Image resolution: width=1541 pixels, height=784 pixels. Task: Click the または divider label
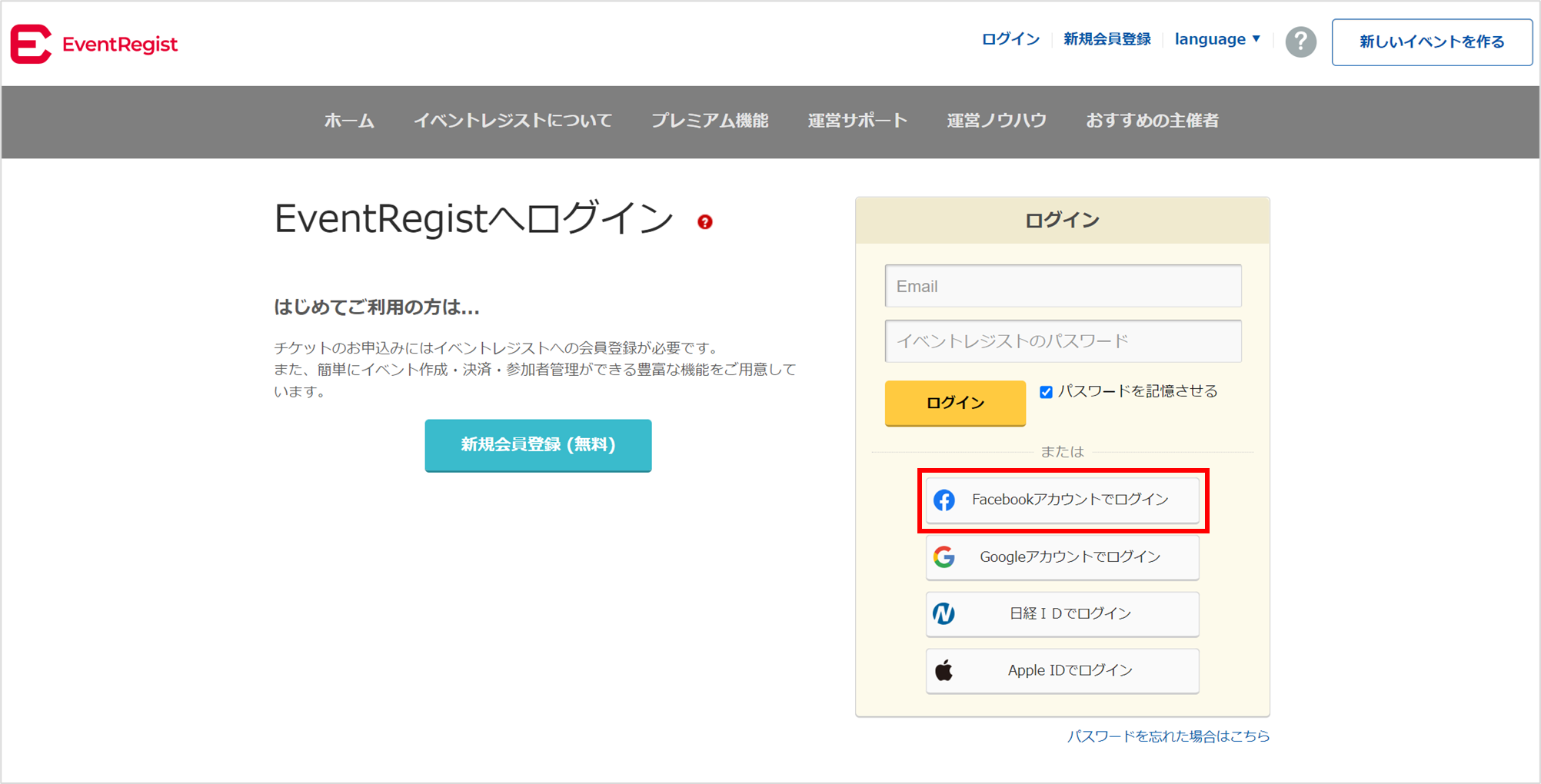[1062, 452]
